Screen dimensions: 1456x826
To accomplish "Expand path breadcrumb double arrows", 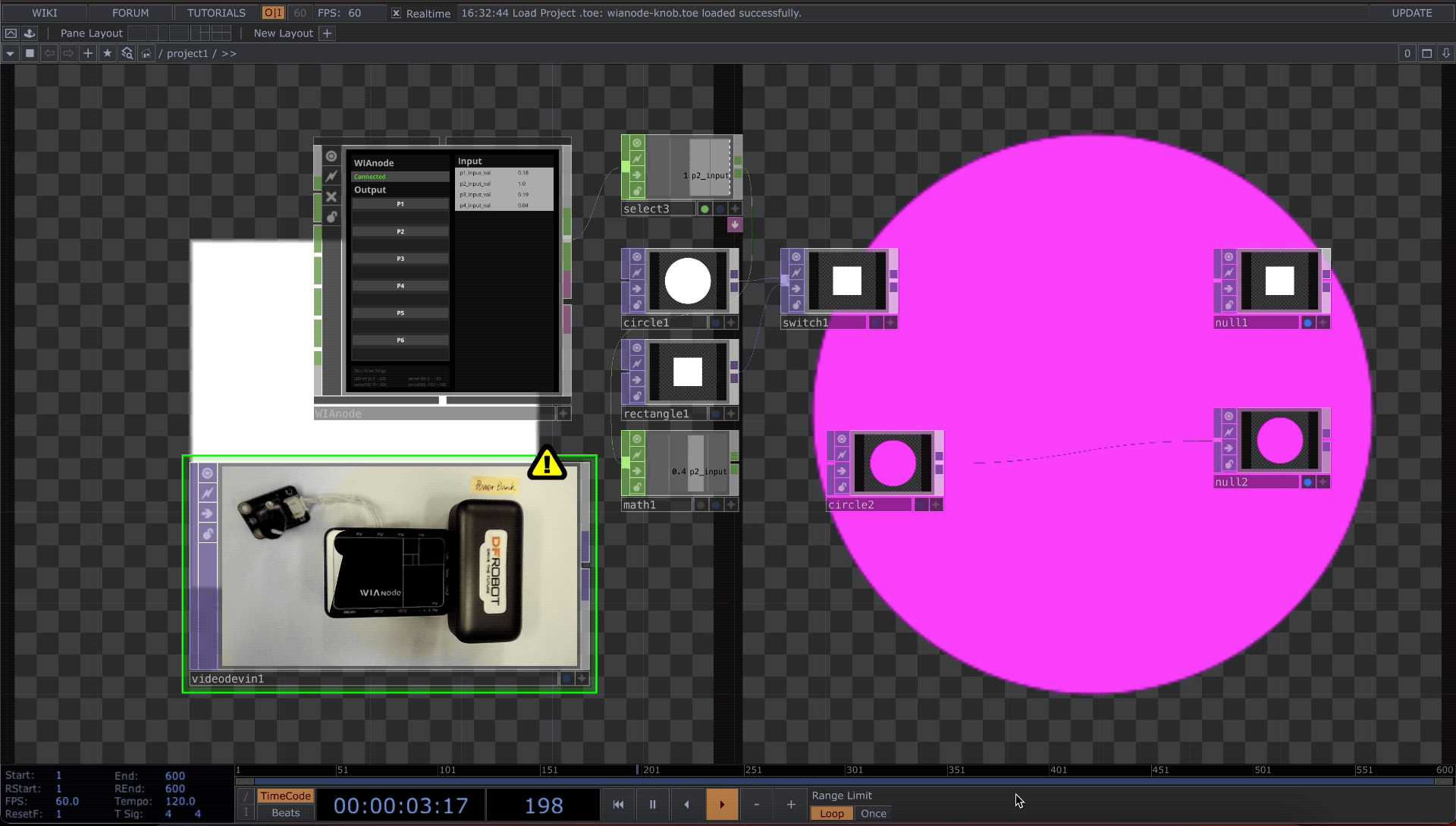I will click(229, 53).
